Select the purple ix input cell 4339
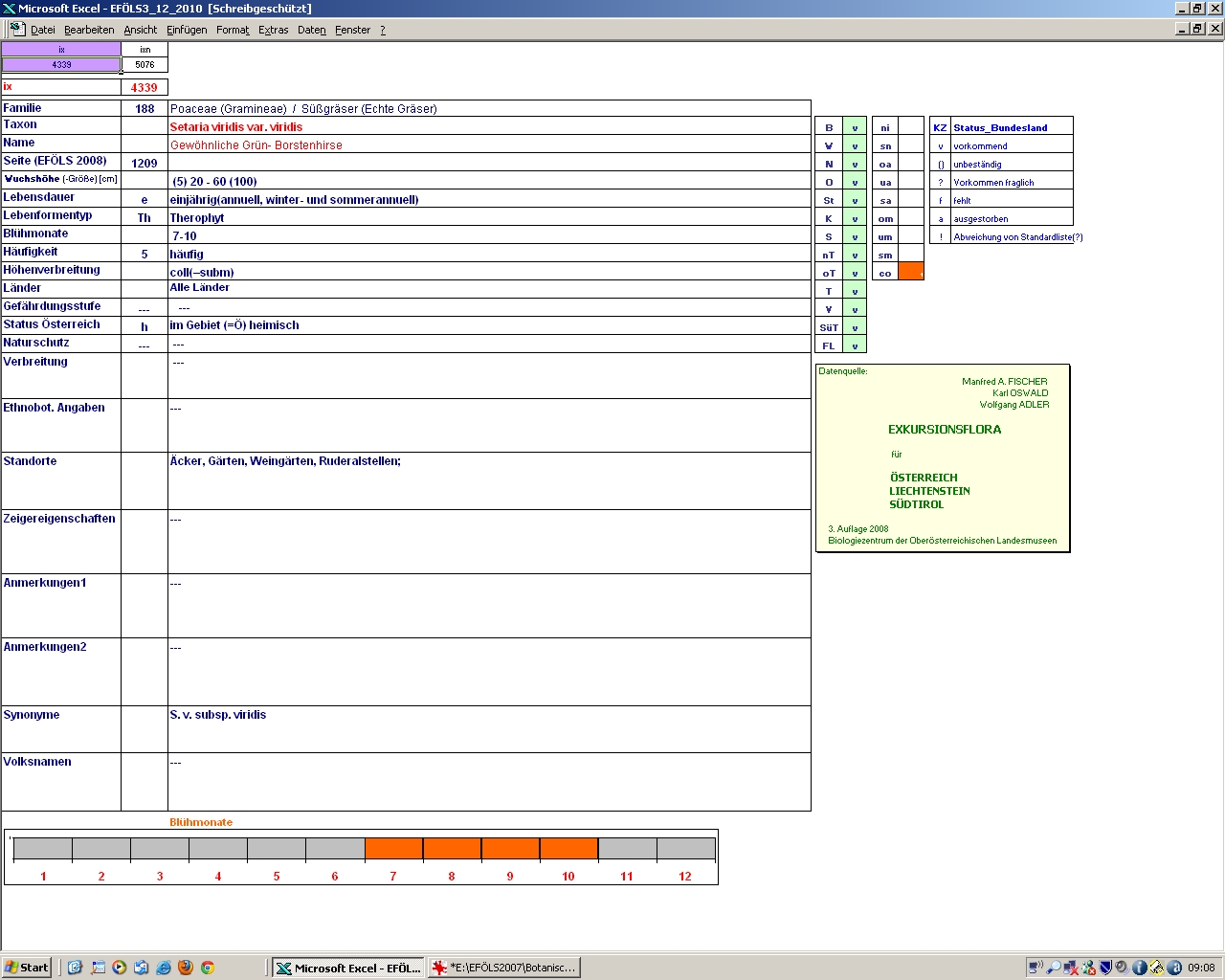Screen dimensions: 1225x980 pos(61,65)
